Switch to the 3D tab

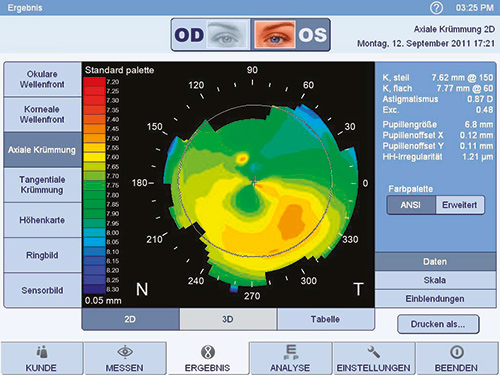tap(228, 319)
